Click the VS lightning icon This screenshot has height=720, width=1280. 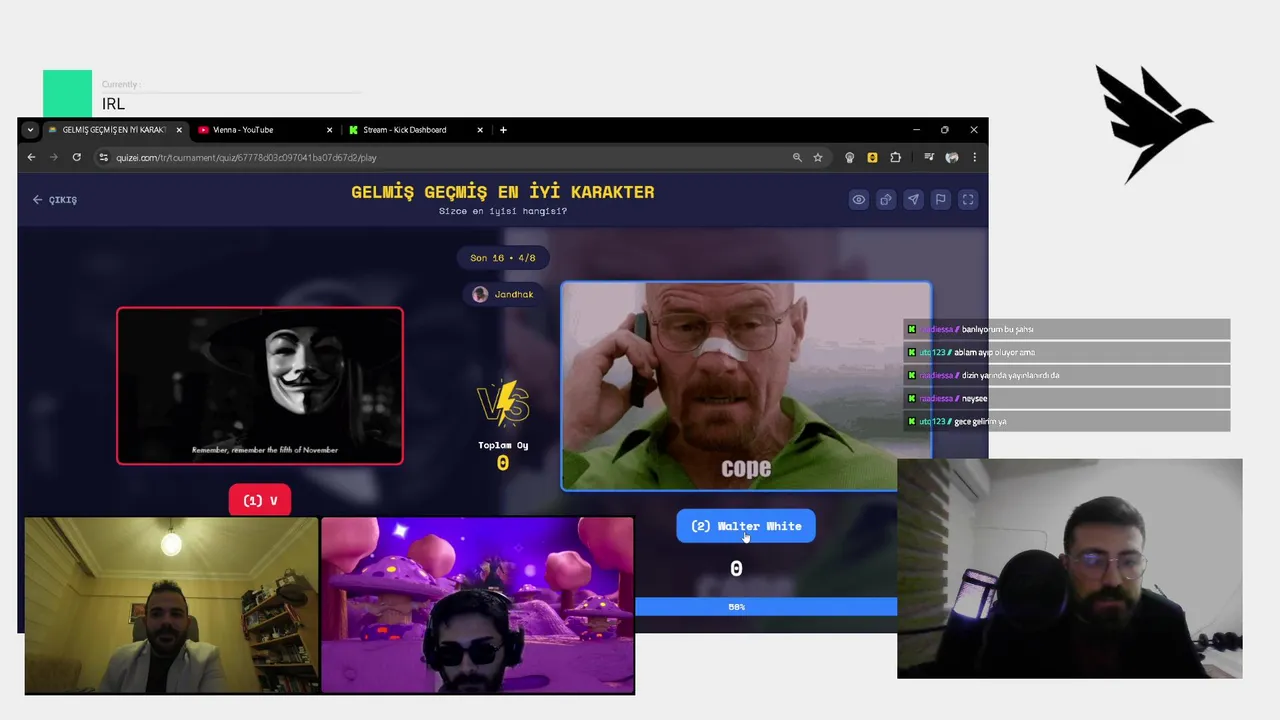click(503, 404)
